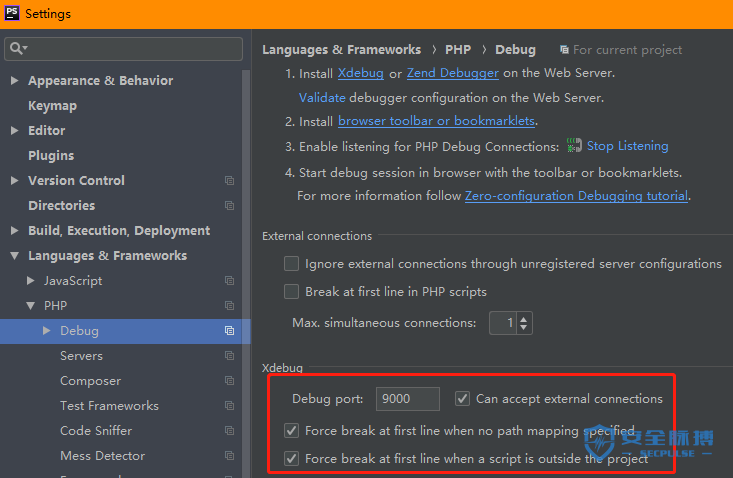The height and width of the screenshot is (478, 733).
Task: Click Stop Listening link
Action: tap(627, 146)
